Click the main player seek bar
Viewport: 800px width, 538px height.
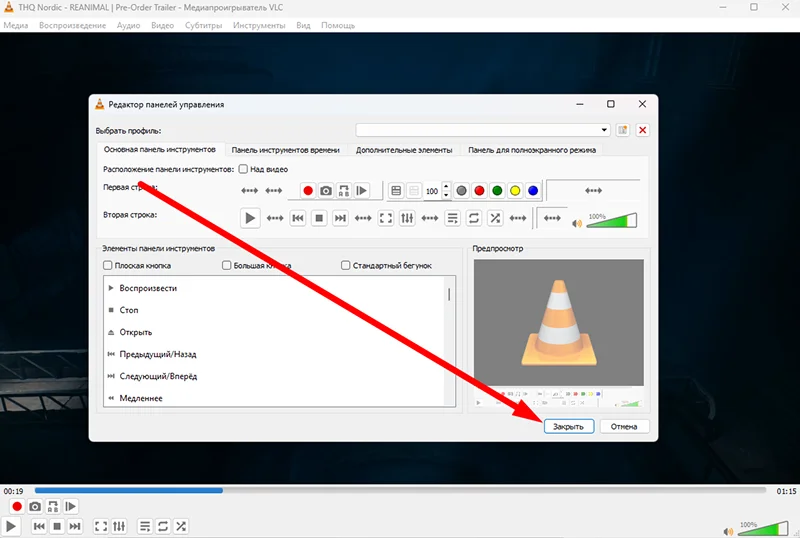(x=400, y=491)
